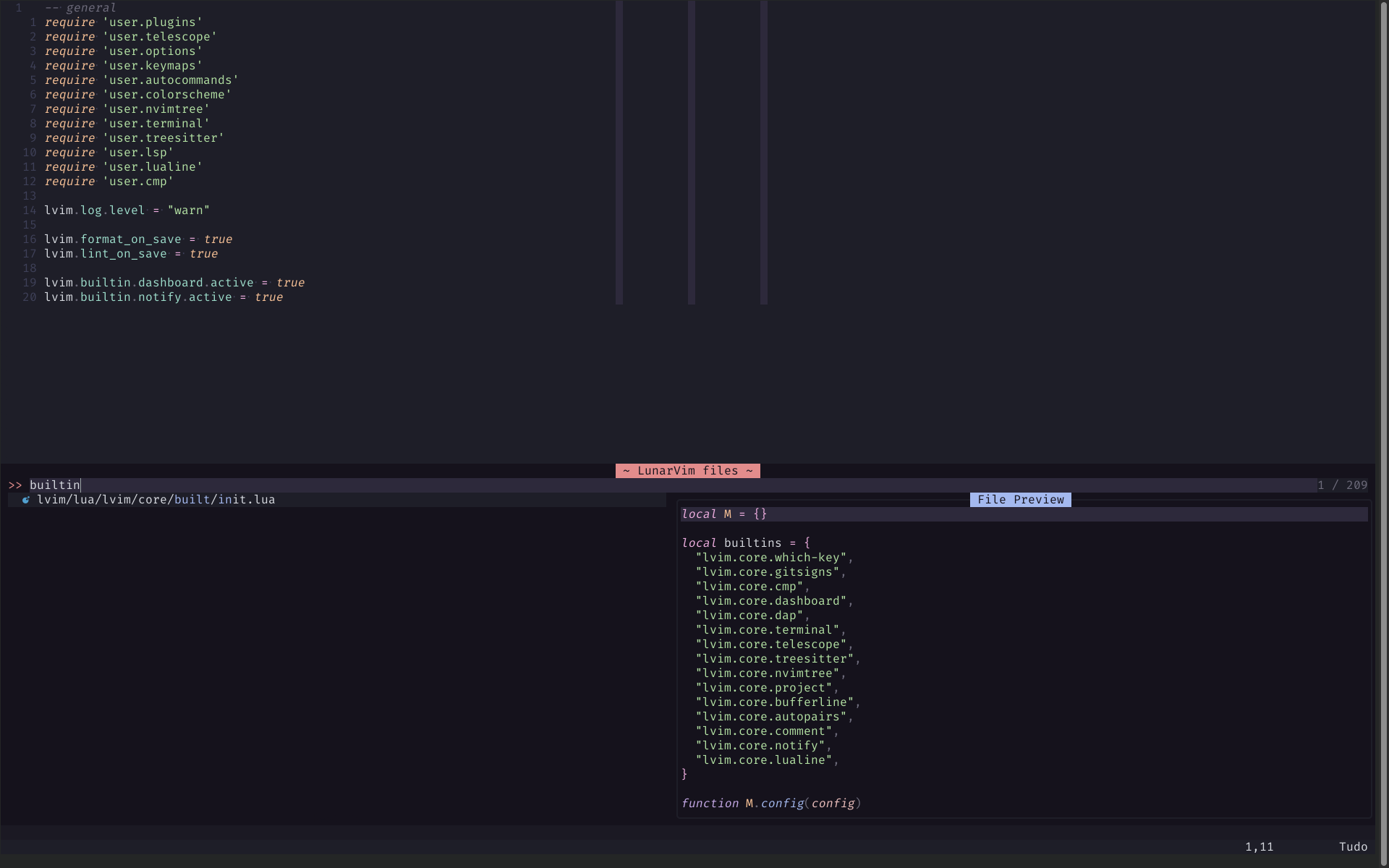Click the 1 / 209 results counter

(1342, 485)
